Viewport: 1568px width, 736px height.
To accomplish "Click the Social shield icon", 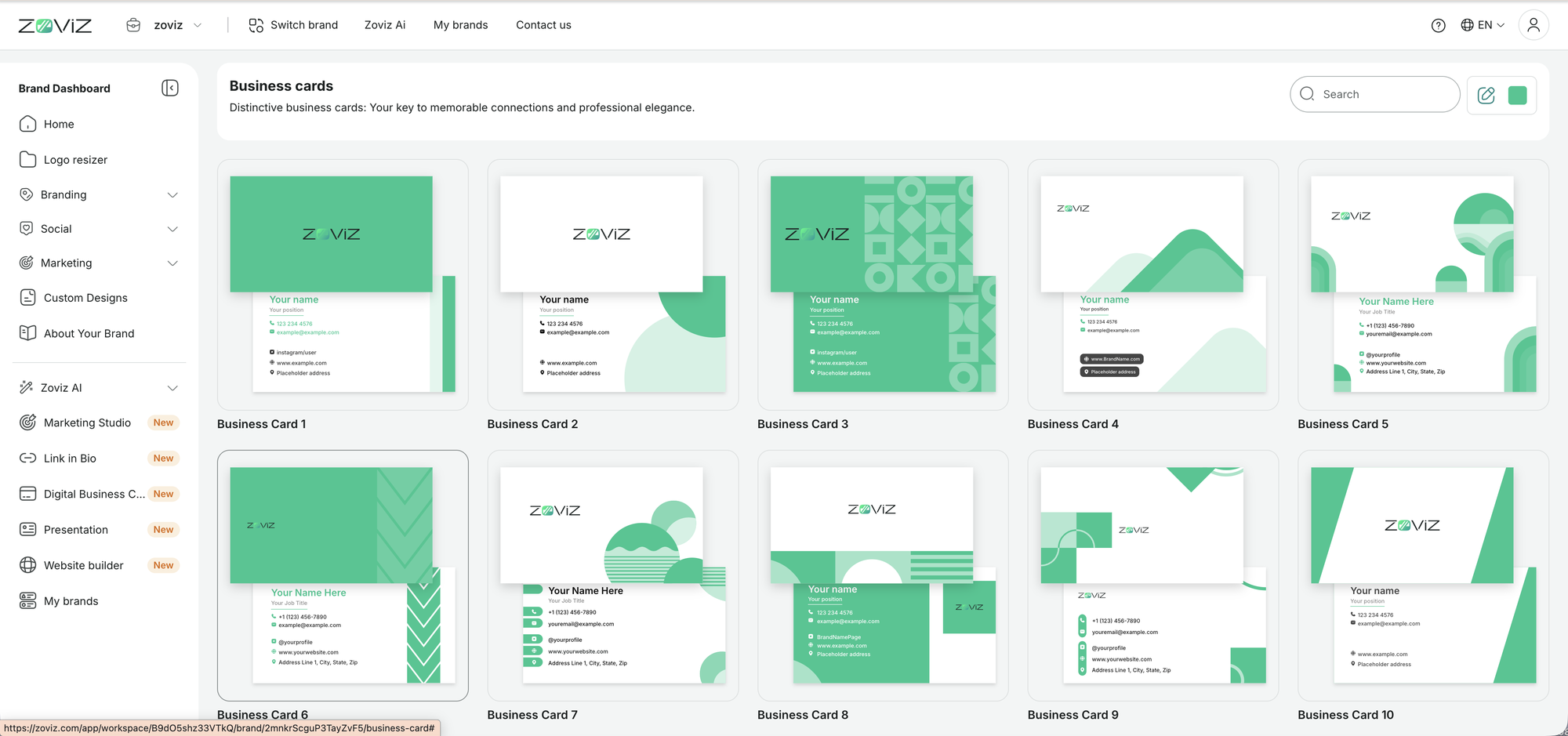I will 26,228.
